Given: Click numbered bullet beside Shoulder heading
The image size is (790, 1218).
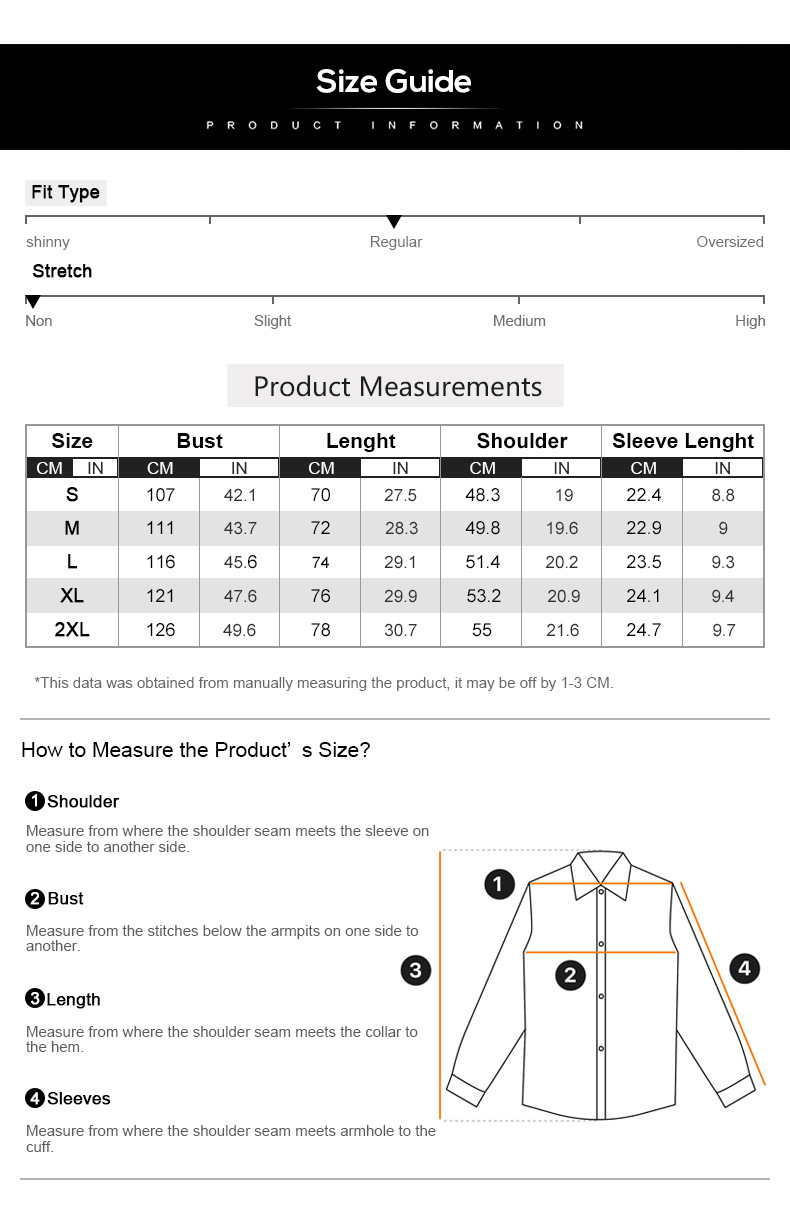Looking at the screenshot, I should pyautogui.click(x=35, y=801).
